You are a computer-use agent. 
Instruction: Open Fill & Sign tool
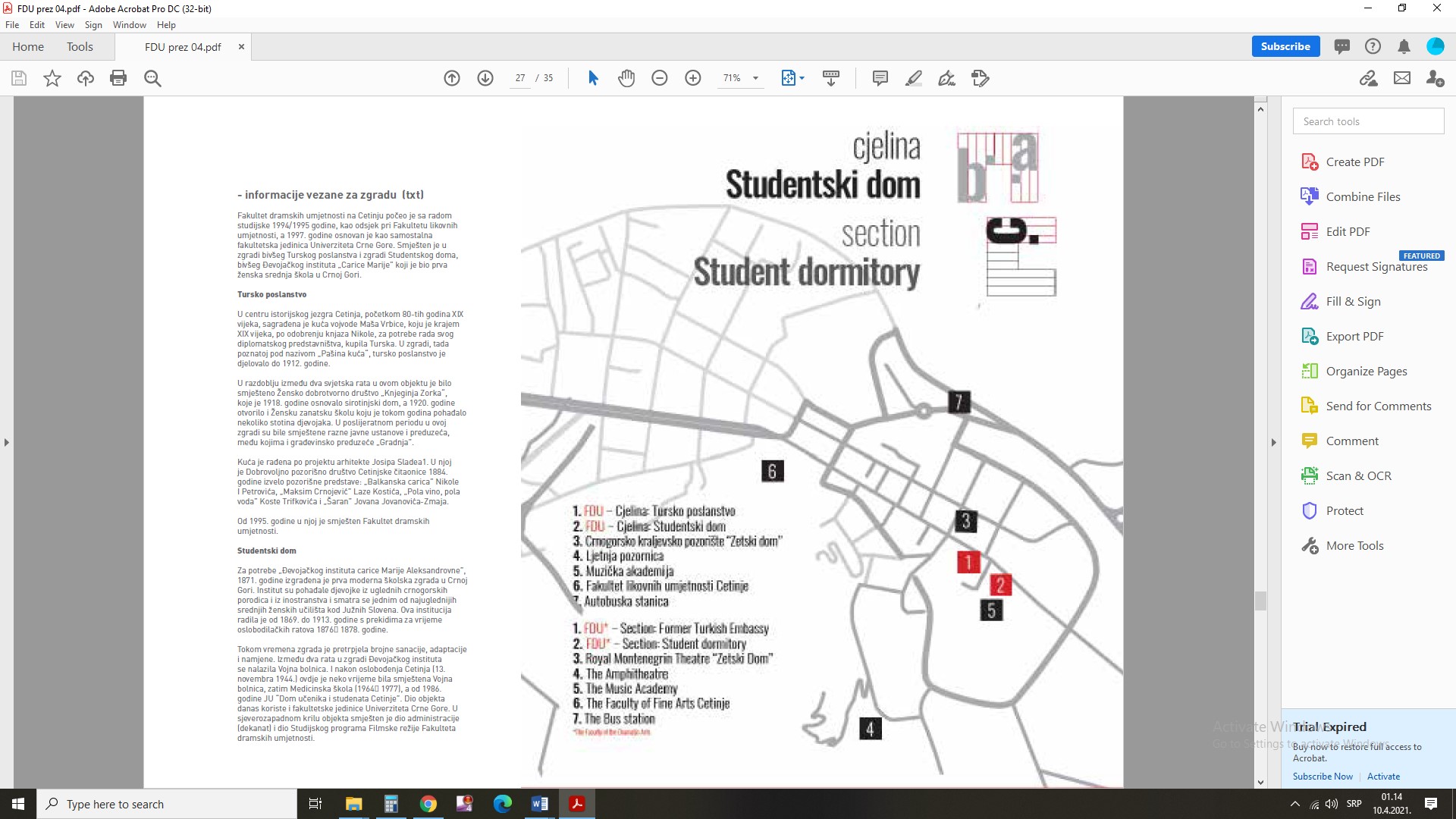click(x=1353, y=301)
